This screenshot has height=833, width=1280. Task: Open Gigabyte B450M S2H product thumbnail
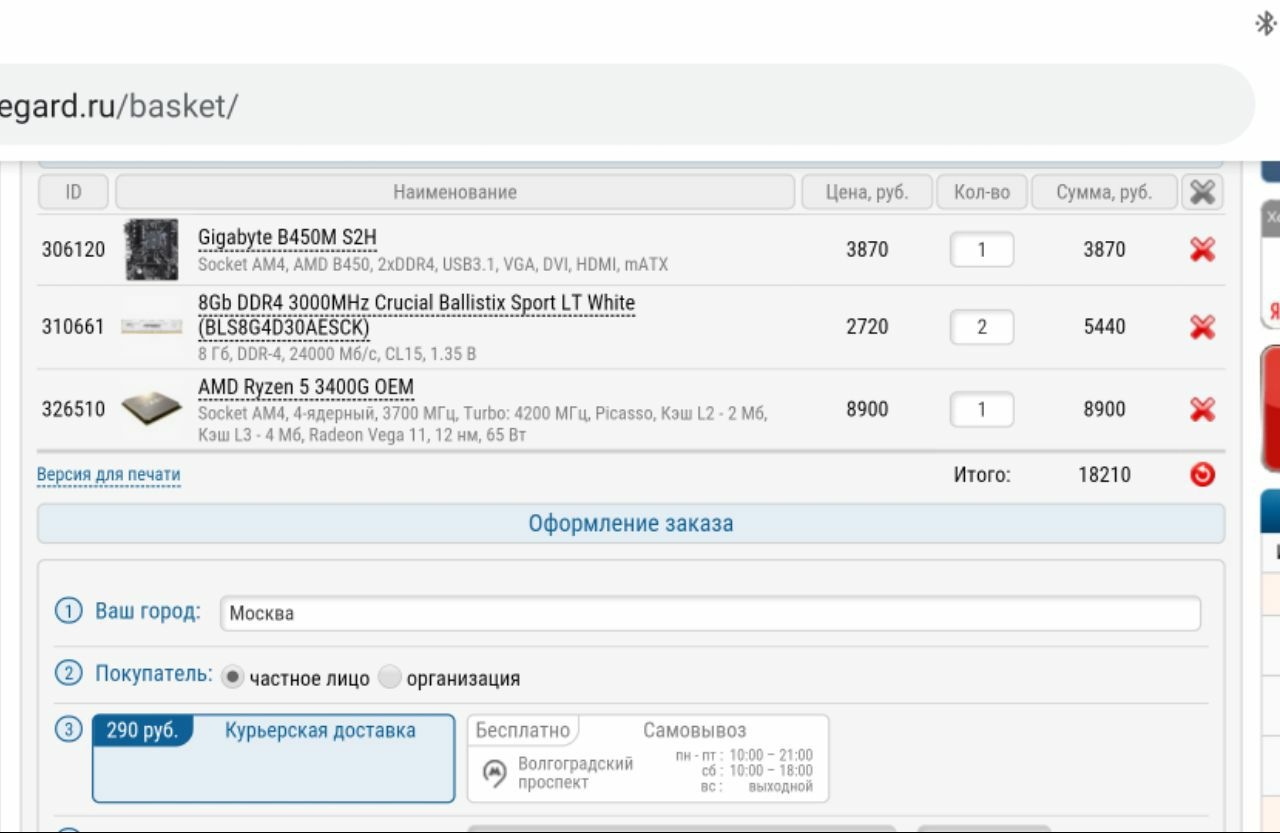[151, 250]
